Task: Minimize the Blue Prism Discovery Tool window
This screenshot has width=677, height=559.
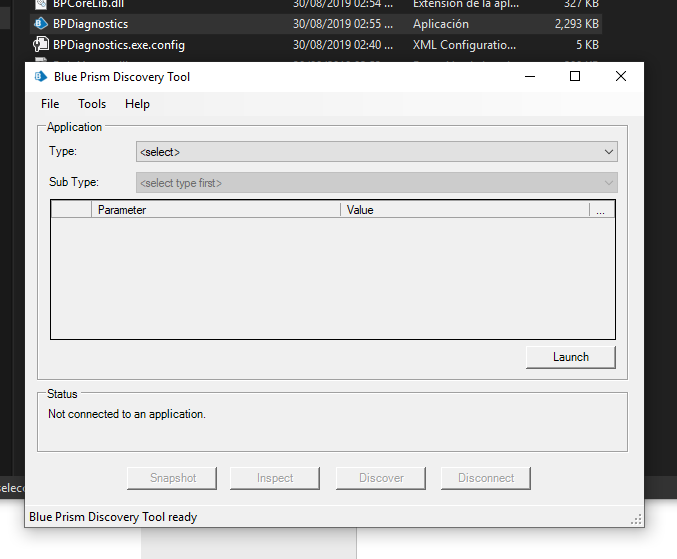Action: 530,76
